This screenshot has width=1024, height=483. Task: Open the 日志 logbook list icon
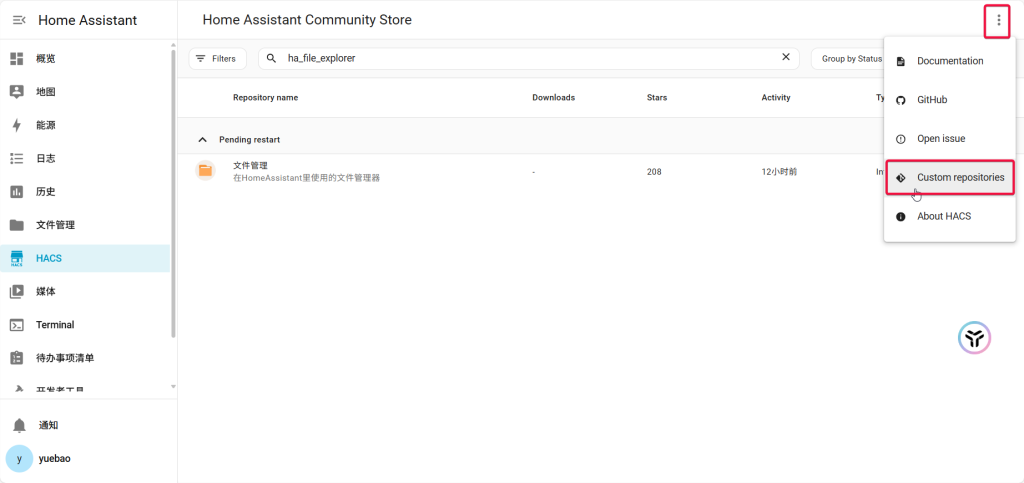coord(17,159)
